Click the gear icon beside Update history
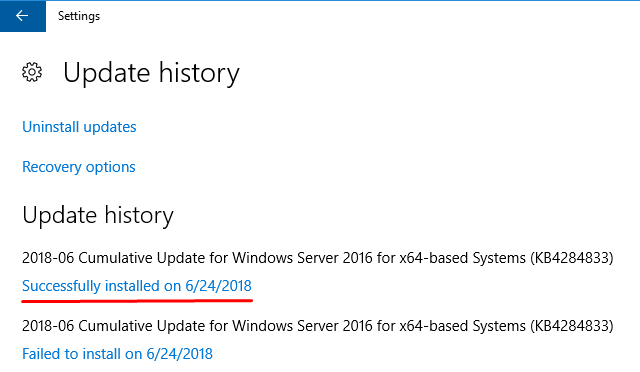Image resolution: width=640 pixels, height=372 pixels. 32,72
